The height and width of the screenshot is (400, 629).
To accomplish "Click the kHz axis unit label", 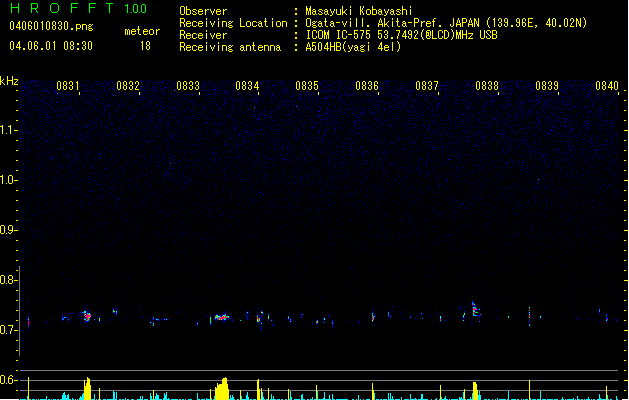I will (x=9, y=81).
